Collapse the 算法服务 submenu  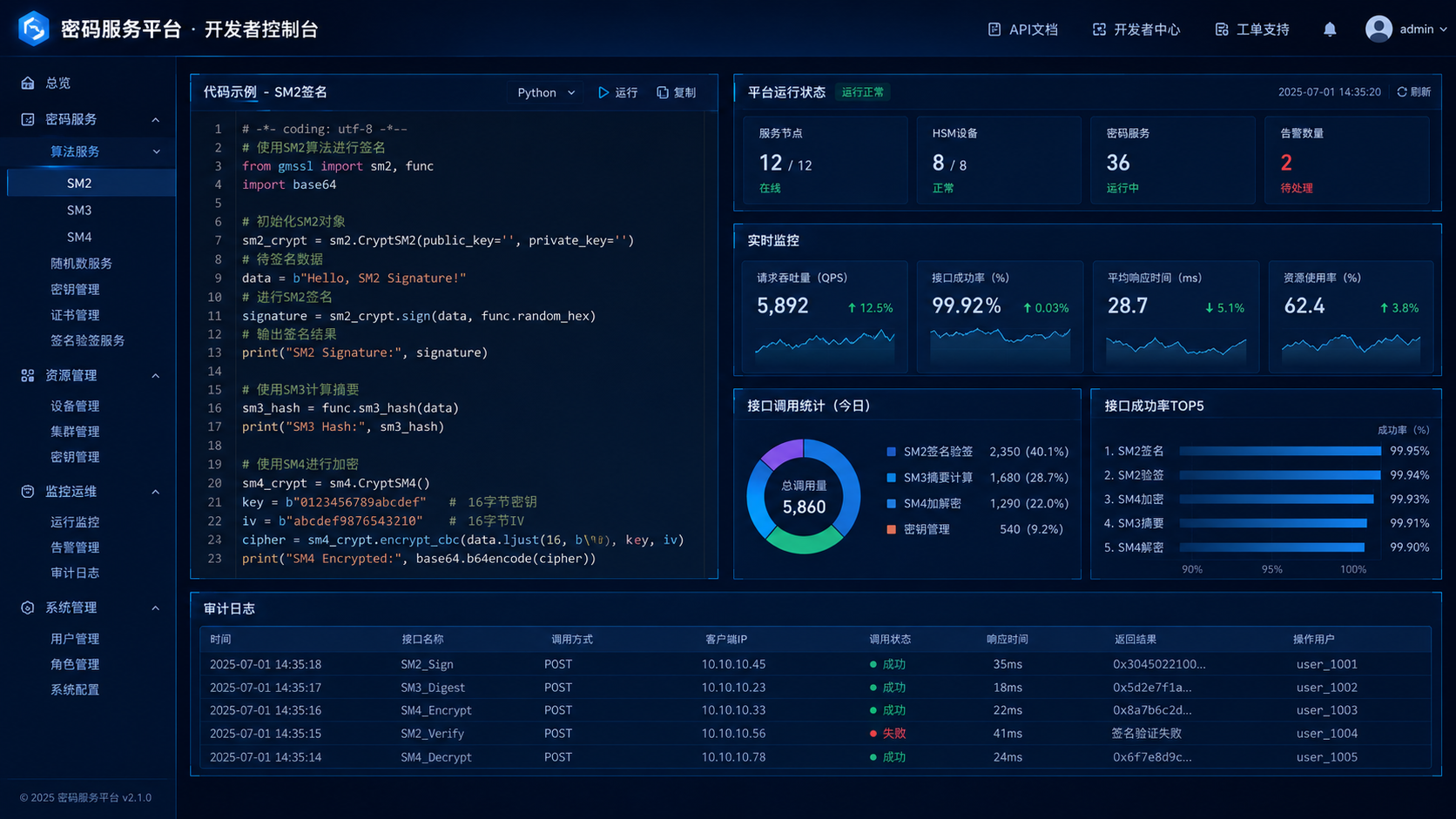[x=157, y=151]
